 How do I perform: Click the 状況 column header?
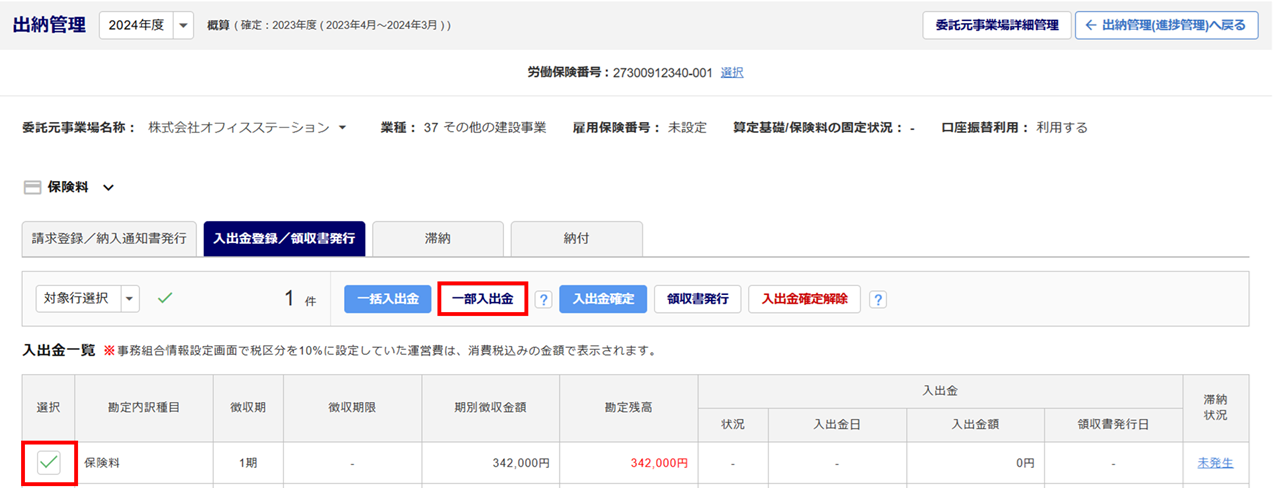coord(732,425)
